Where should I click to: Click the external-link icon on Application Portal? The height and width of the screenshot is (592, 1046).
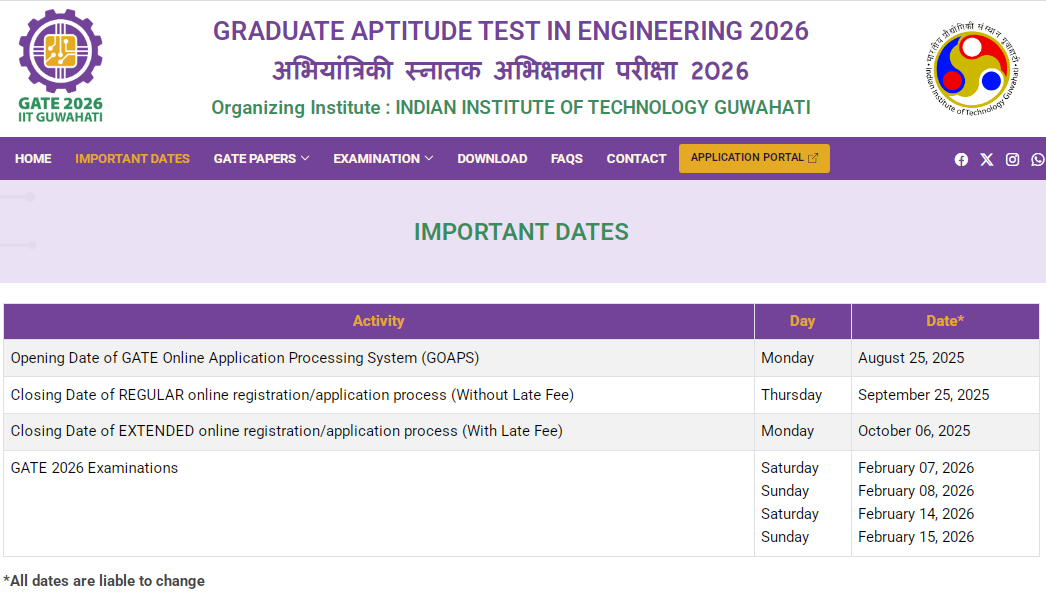813,157
